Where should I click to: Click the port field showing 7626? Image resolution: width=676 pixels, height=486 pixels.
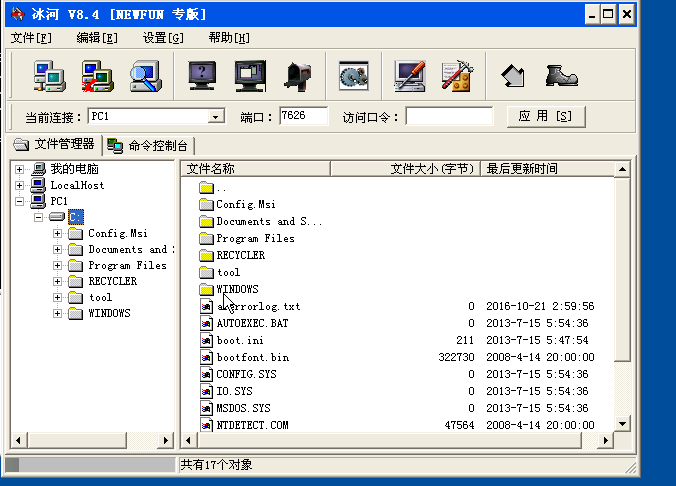[303, 116]
